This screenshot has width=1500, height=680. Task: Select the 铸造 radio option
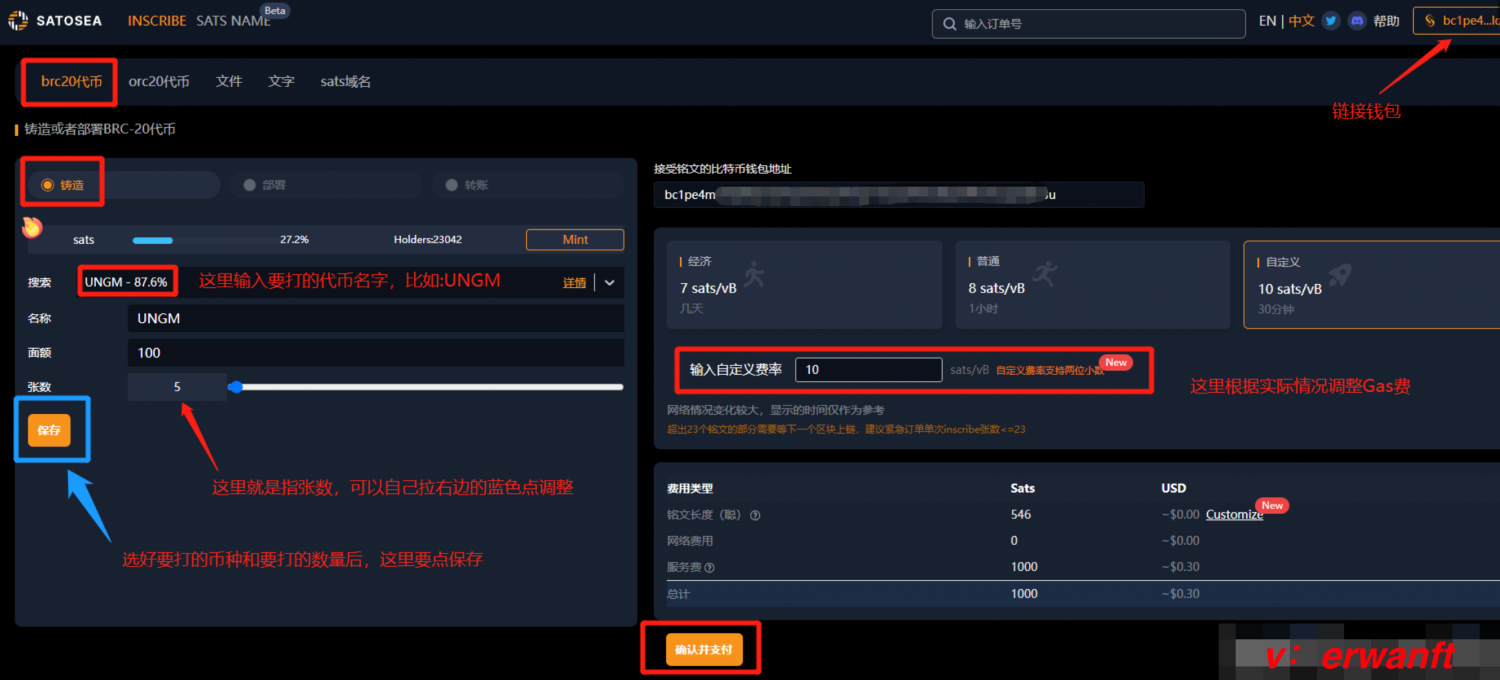[x=47, y=185]
